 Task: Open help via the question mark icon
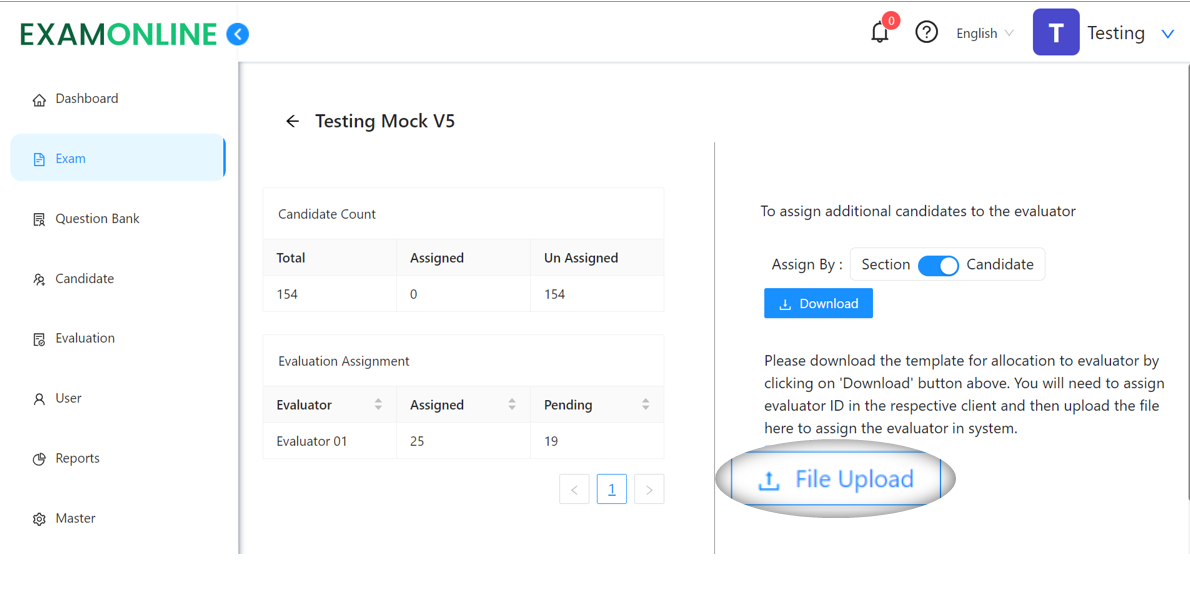[x=927, y=32]
